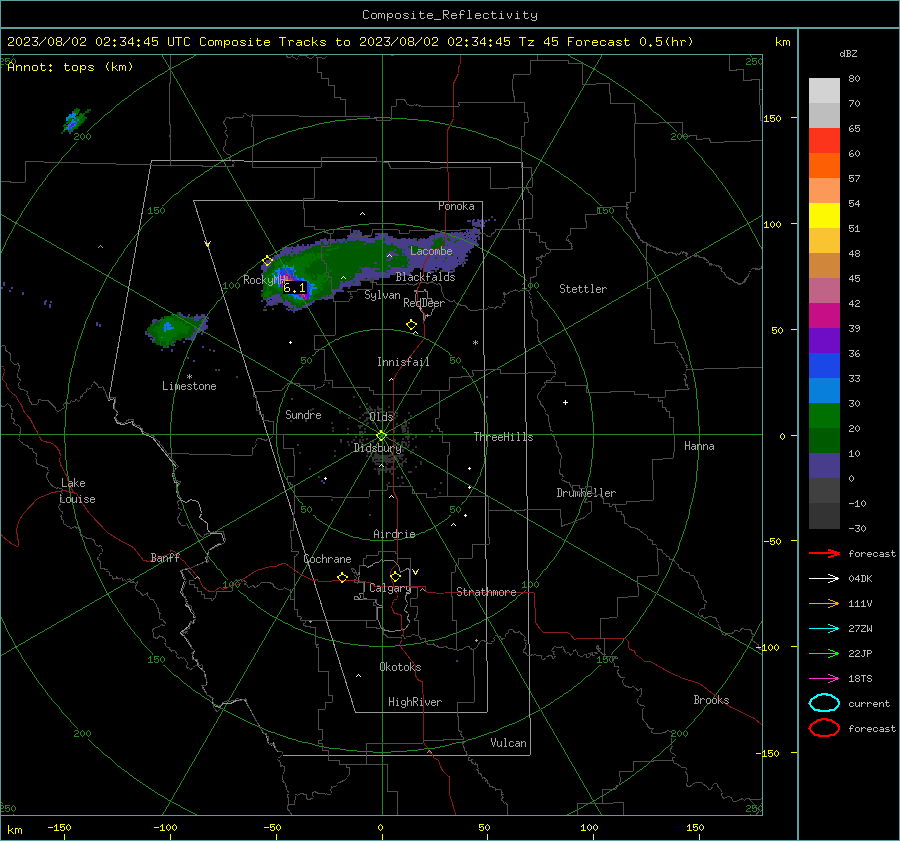Pick the magenta dBZ legend swatch
Screen dimensions: 900x841
[824, 316]
